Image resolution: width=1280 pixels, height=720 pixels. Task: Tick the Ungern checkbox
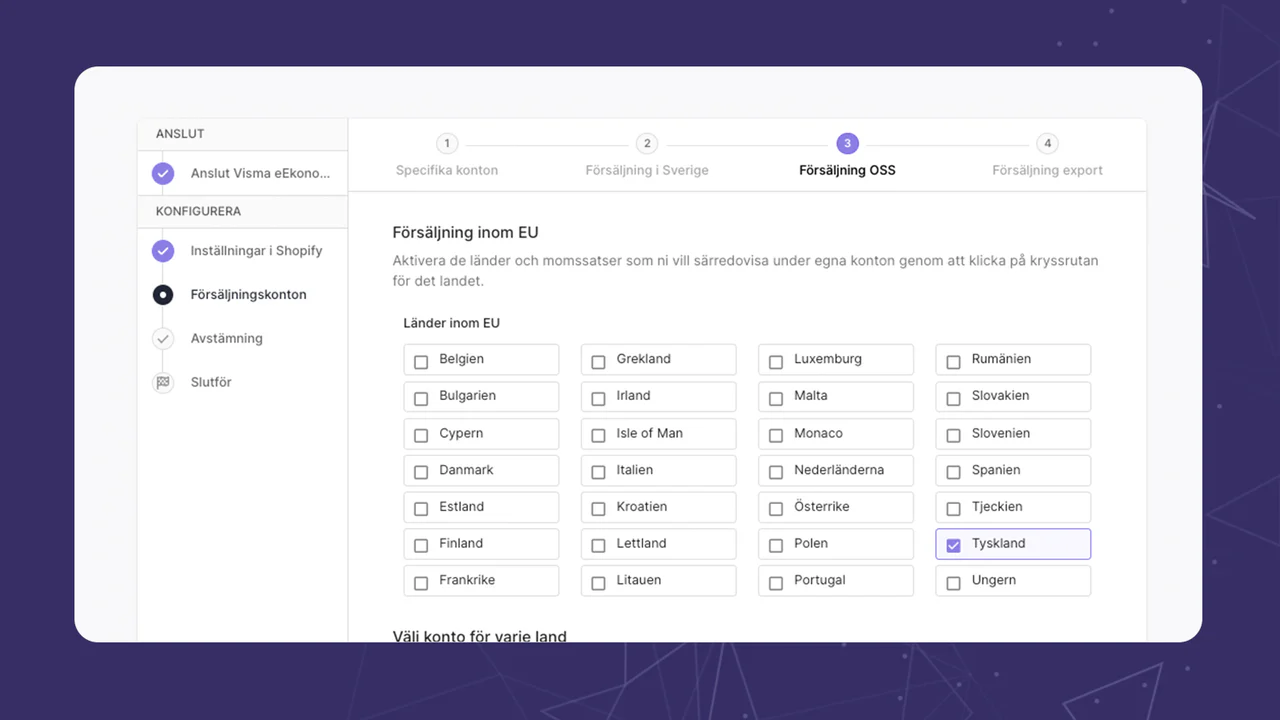click(953, 582)
